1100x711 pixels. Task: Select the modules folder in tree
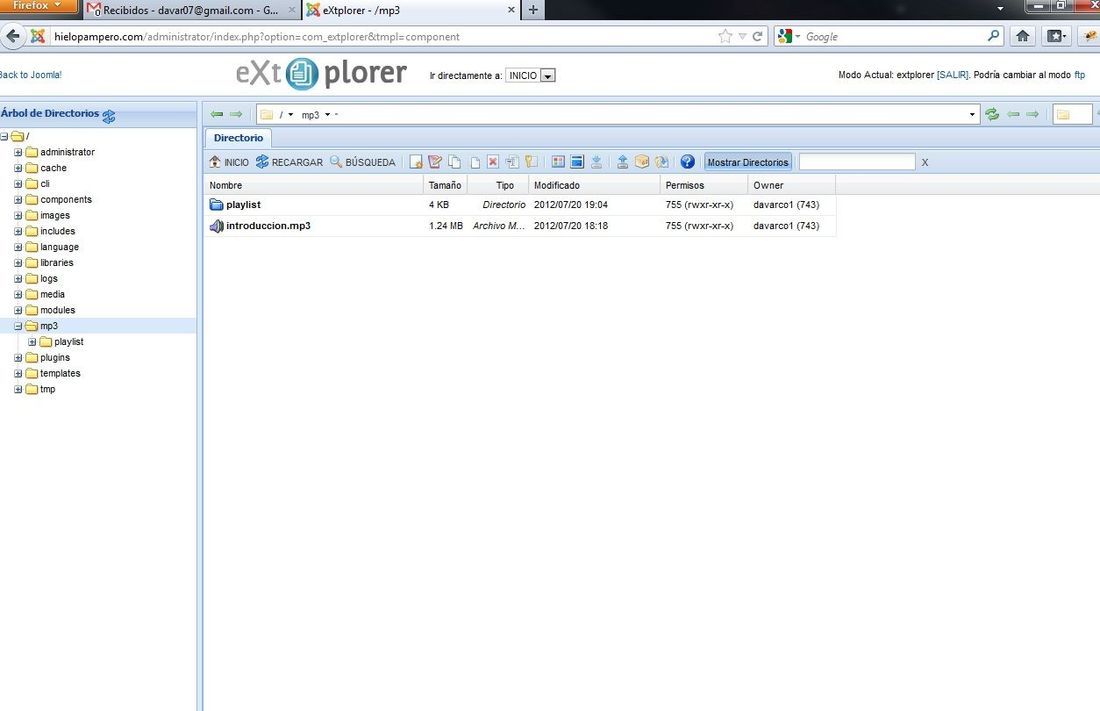click(58, 310)
